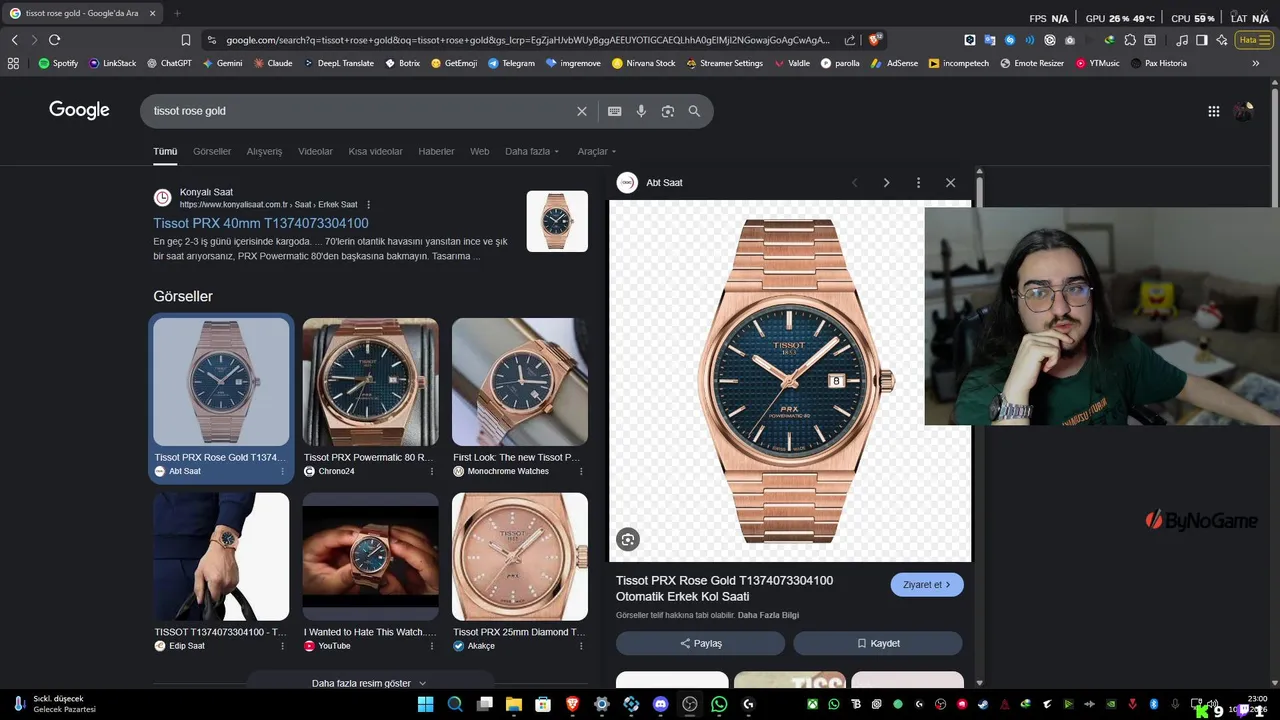Close the image preview panel
Image resolution: width=1280 pixels, height=720 pixels.
tap(950, 183)
